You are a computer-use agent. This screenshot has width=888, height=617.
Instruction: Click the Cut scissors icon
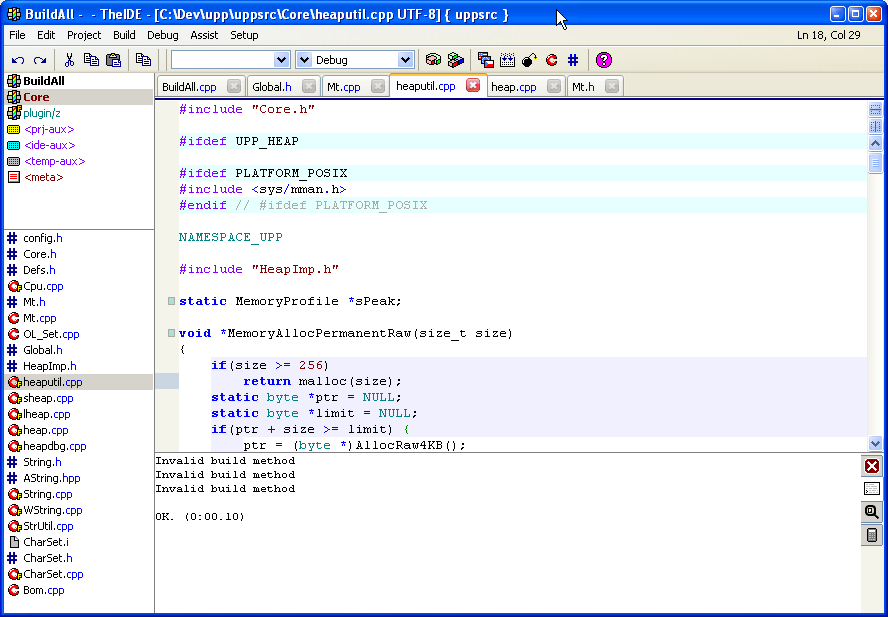click(69, 60)
